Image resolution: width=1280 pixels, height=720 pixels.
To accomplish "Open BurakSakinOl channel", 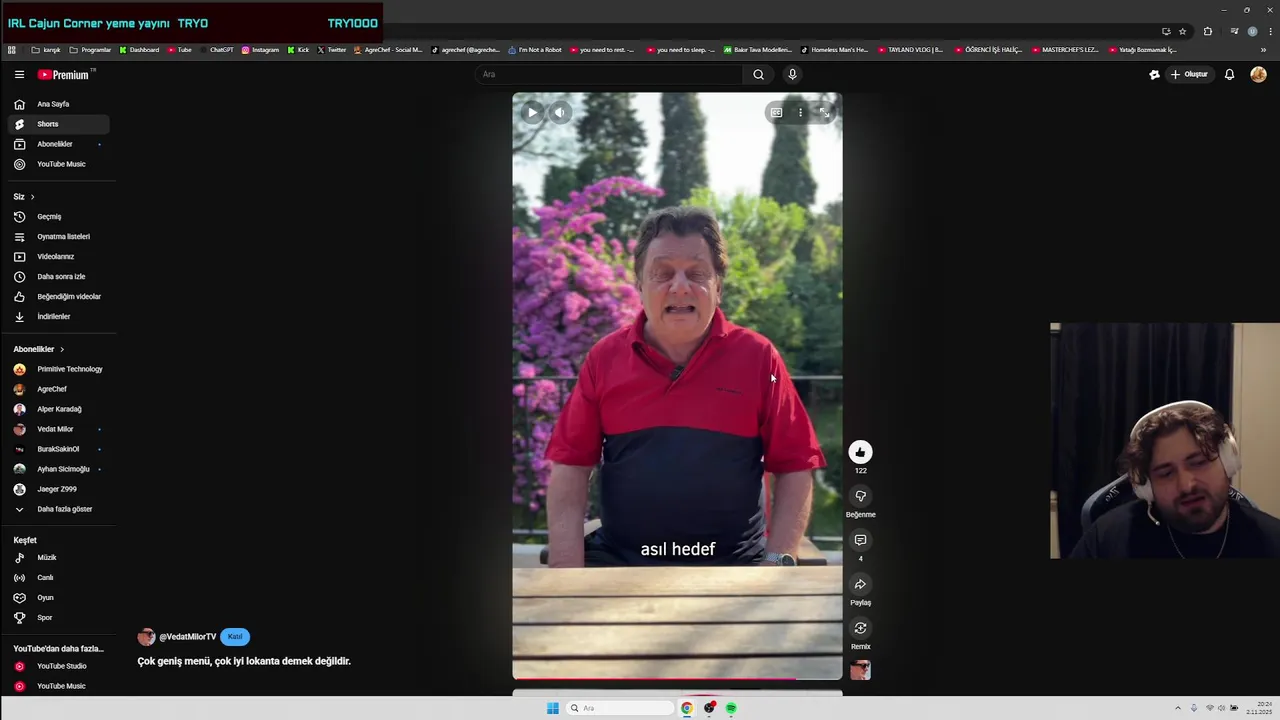I will tap(59, 449).
